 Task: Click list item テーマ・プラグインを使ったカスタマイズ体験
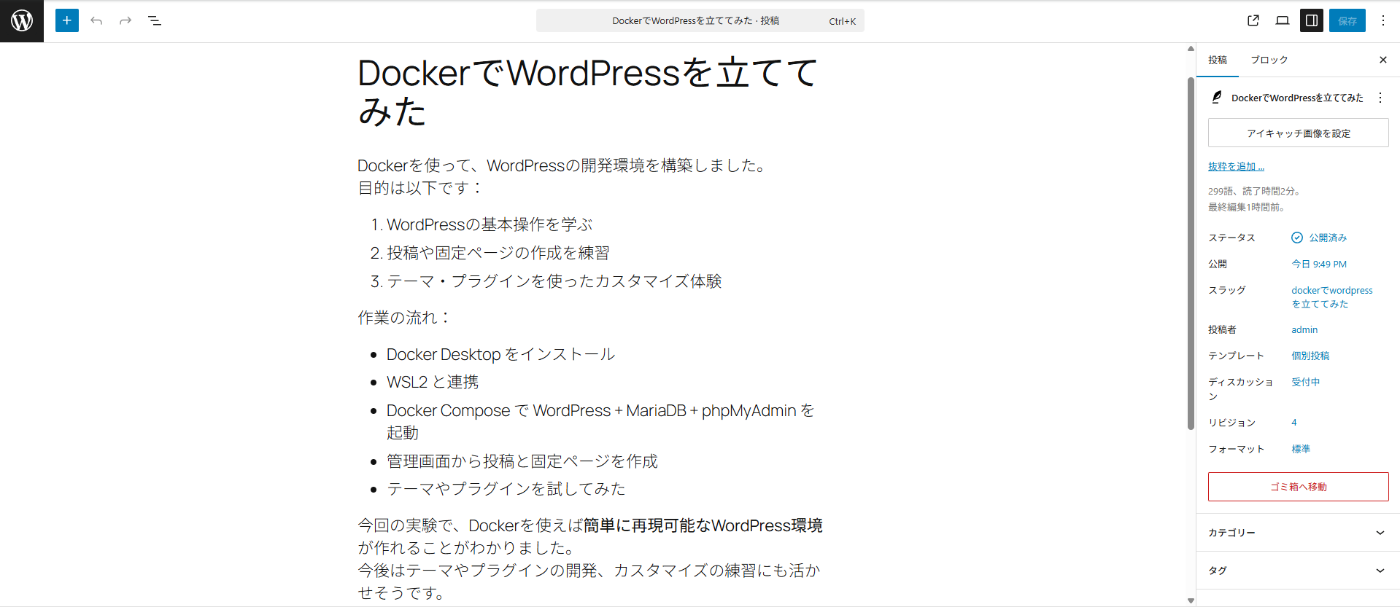click(554, 281)
